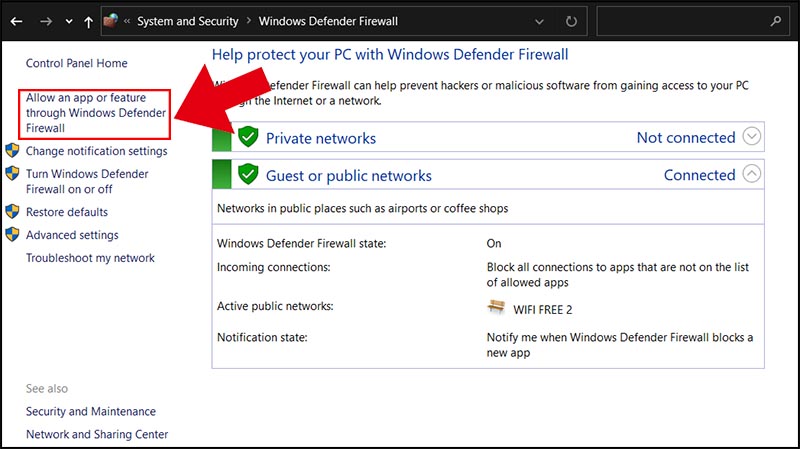
Task: Open the recent locations dropdown arrow
Action: click(x=69, y=22)
